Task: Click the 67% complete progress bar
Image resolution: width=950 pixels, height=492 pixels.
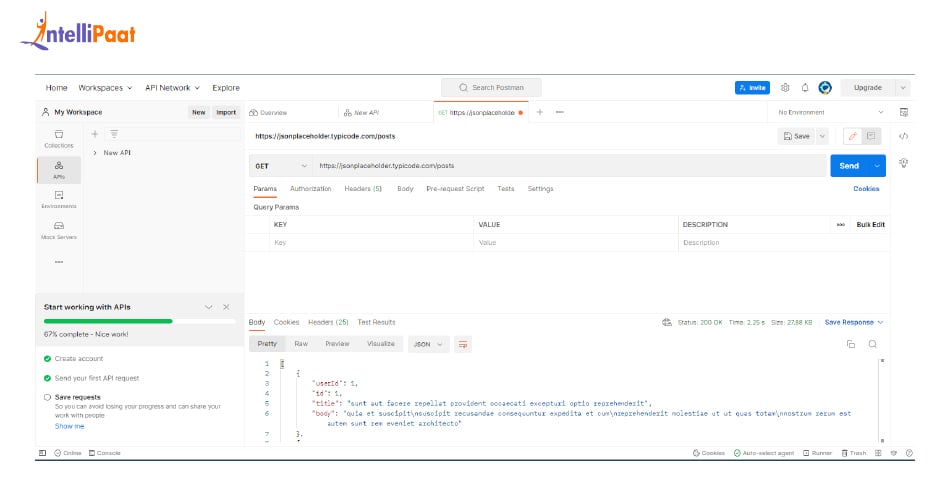Action: coord(139,321)
